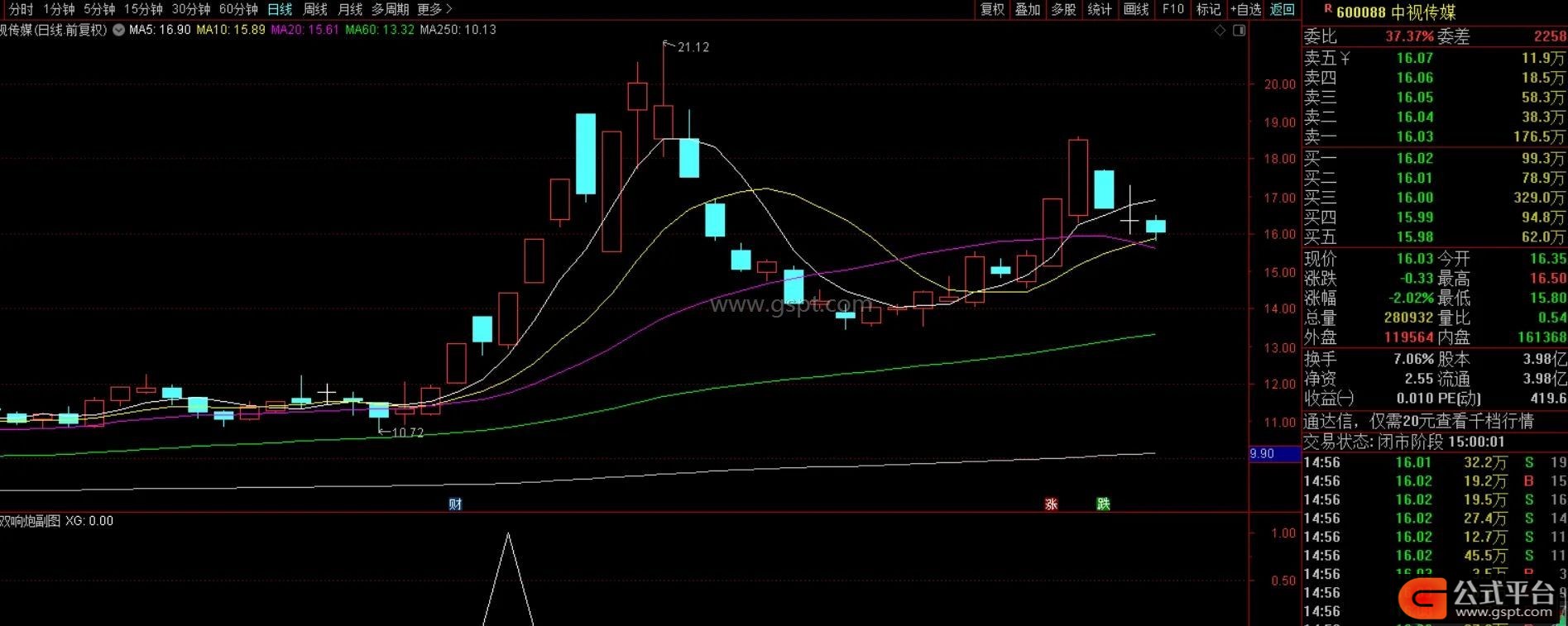The image size is (1568, 626).
Task: Click the 委比 value 37.37%
Action: pyautogui.click(x=1409, y=36)
